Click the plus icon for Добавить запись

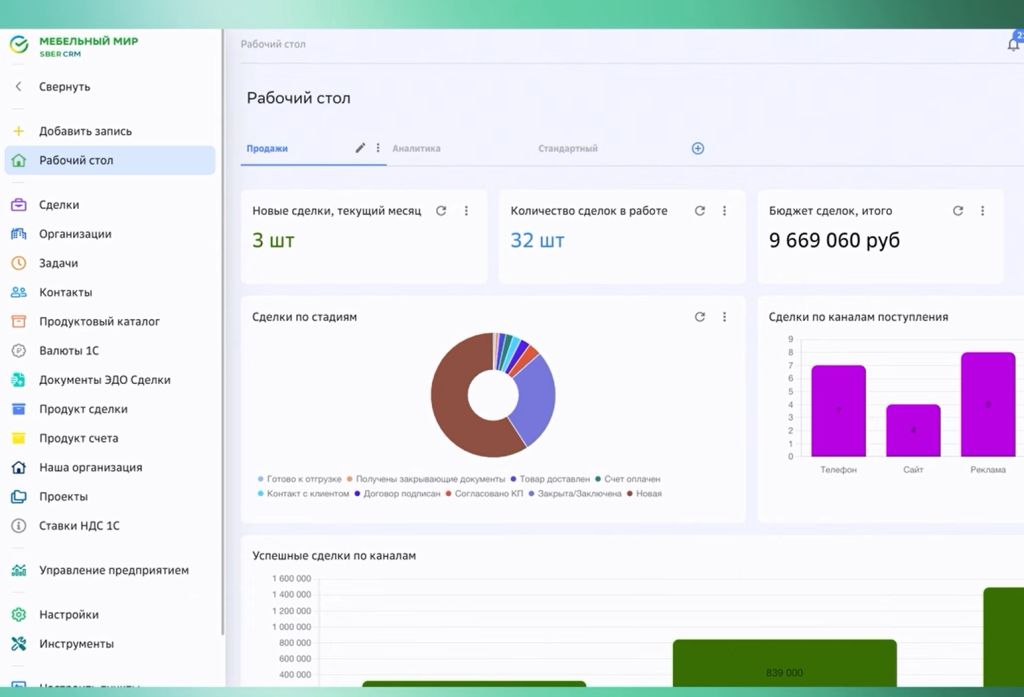point(18,131)
